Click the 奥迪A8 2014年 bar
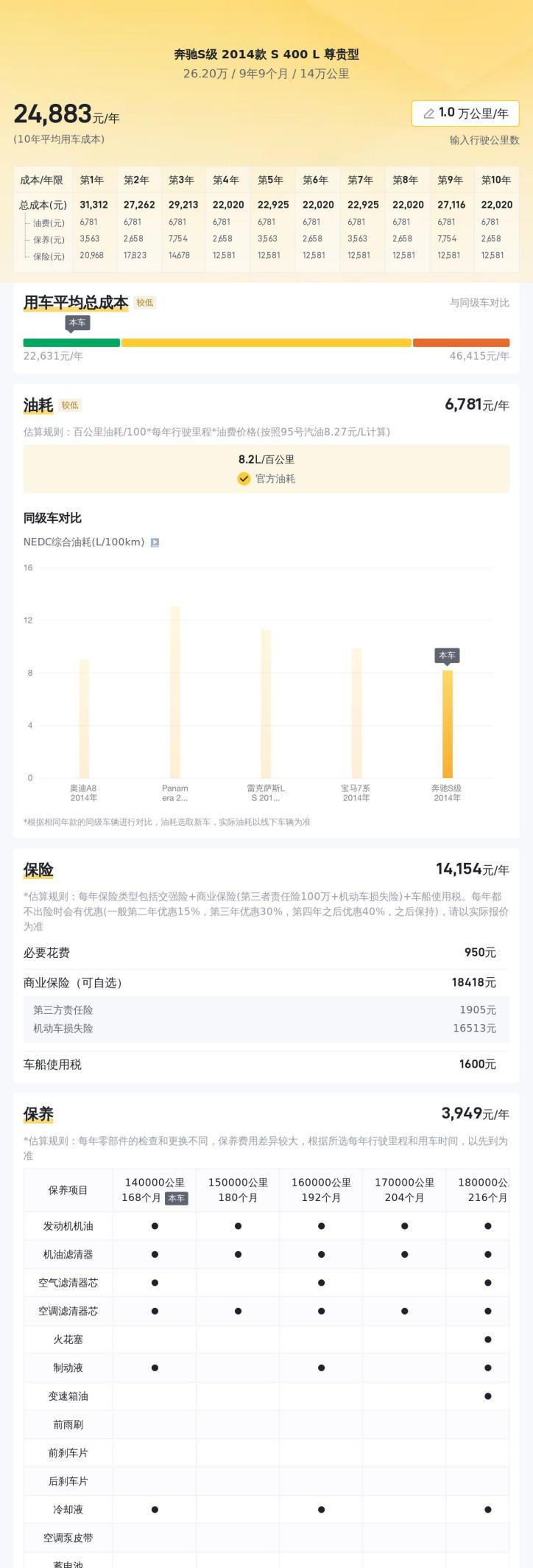 pyautogui.click(x=84, y=718)
